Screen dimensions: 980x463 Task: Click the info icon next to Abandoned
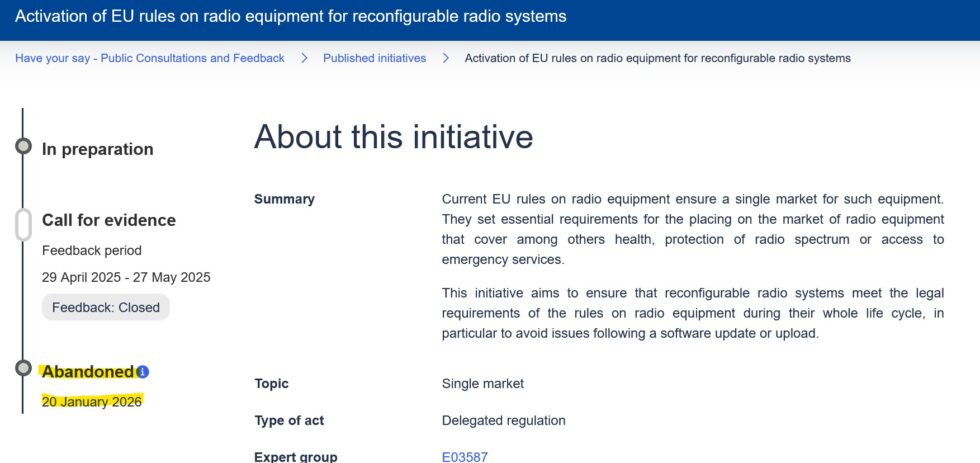pyautogui.click(x=143, y=372)
